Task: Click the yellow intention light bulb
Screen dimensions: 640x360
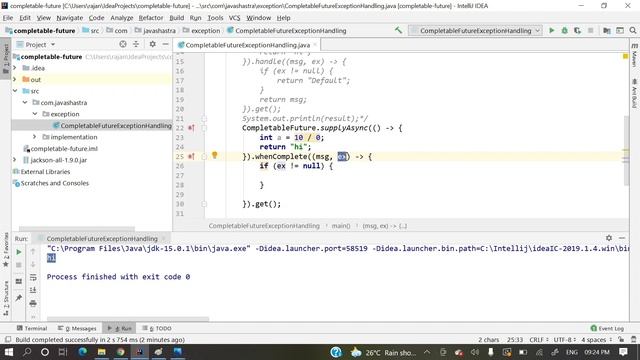Action: click(x=215, y=155)
